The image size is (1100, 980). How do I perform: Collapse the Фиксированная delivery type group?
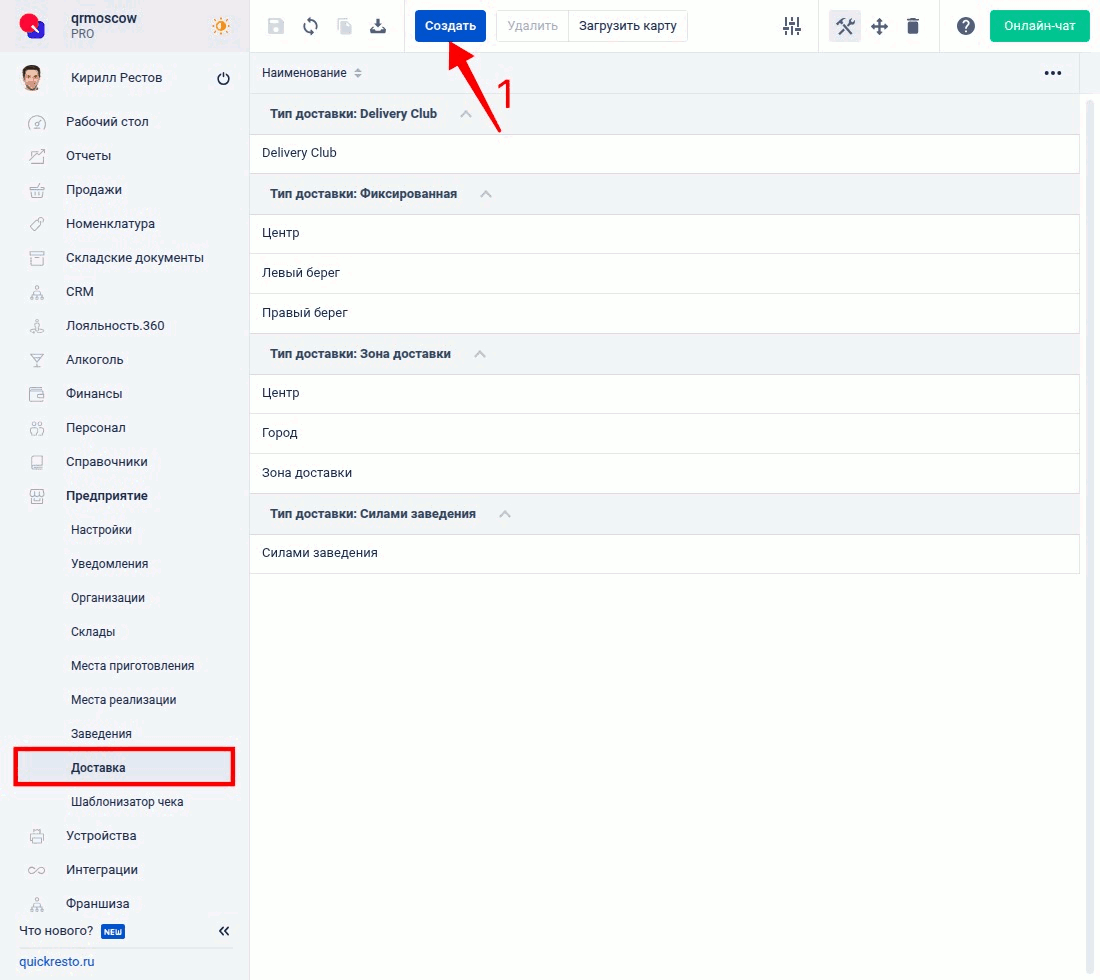(486, 194)
